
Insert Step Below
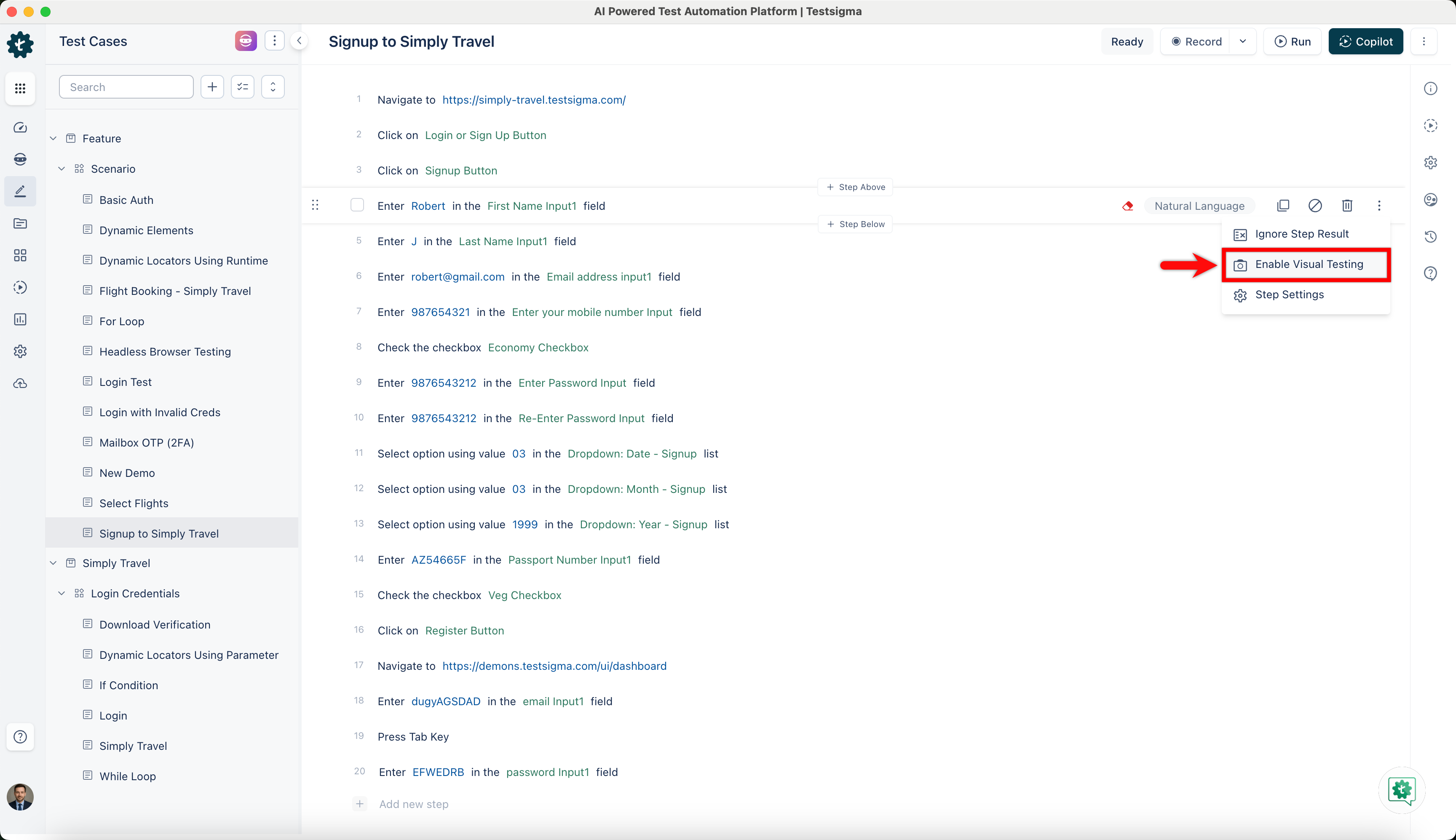(x=856, y=224)
